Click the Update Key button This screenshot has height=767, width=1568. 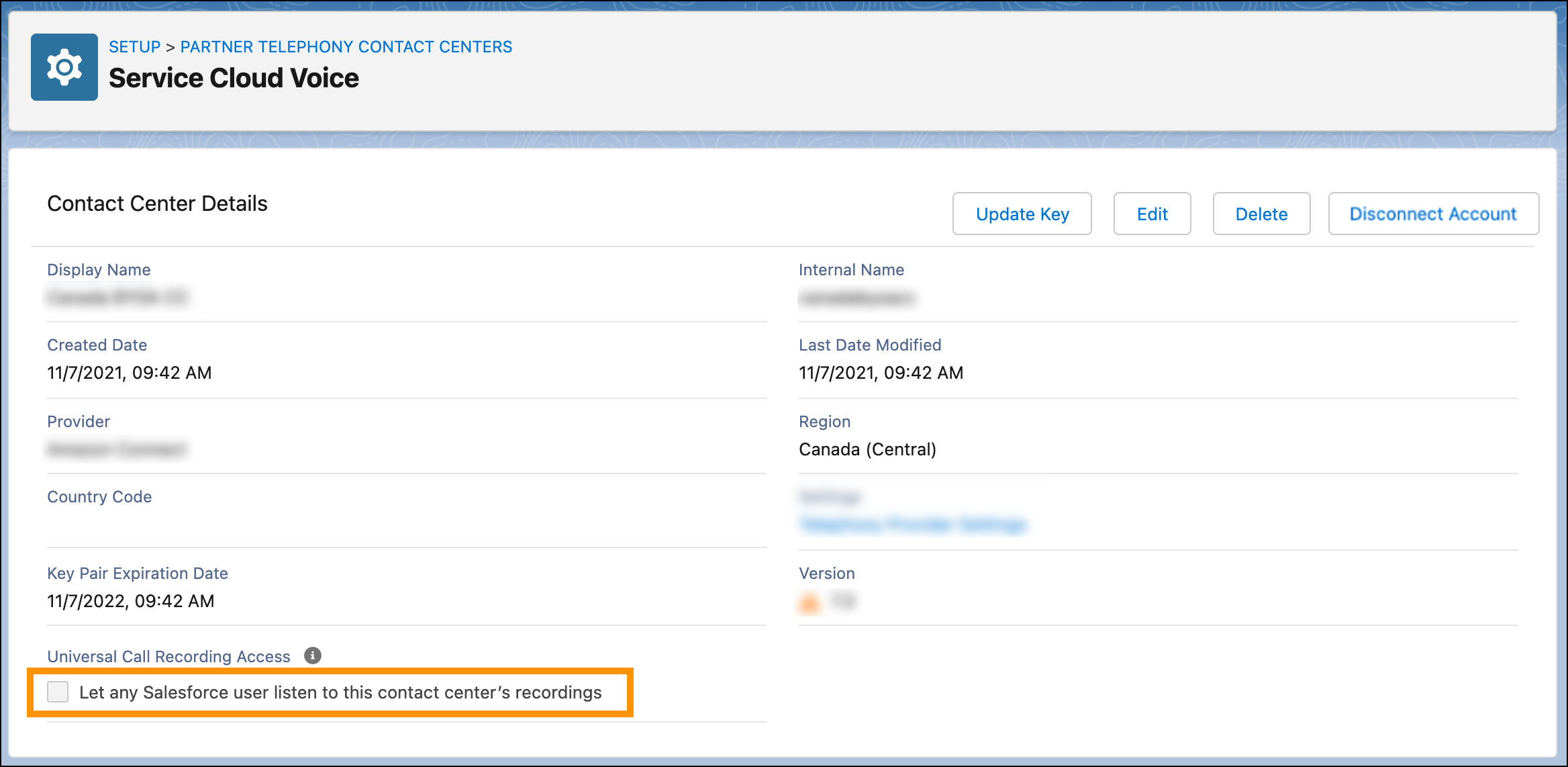1022,214
